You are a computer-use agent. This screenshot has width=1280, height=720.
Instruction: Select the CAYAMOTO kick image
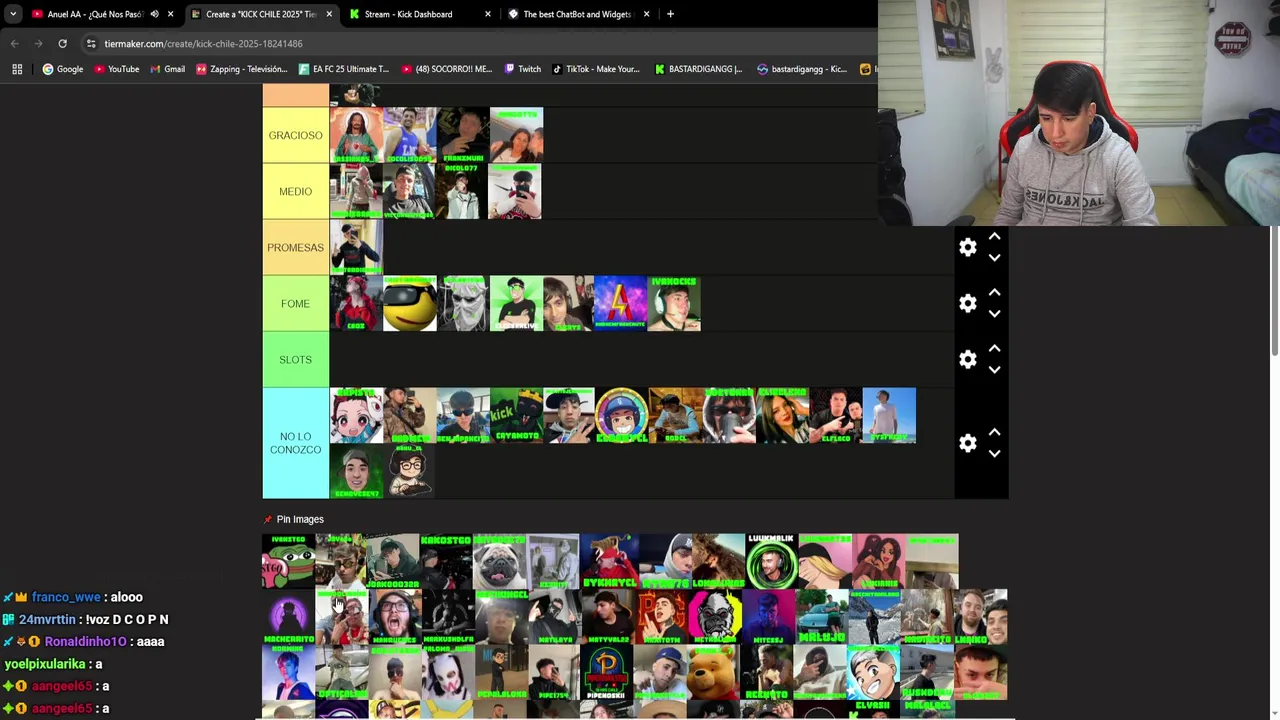click(516, 415)
